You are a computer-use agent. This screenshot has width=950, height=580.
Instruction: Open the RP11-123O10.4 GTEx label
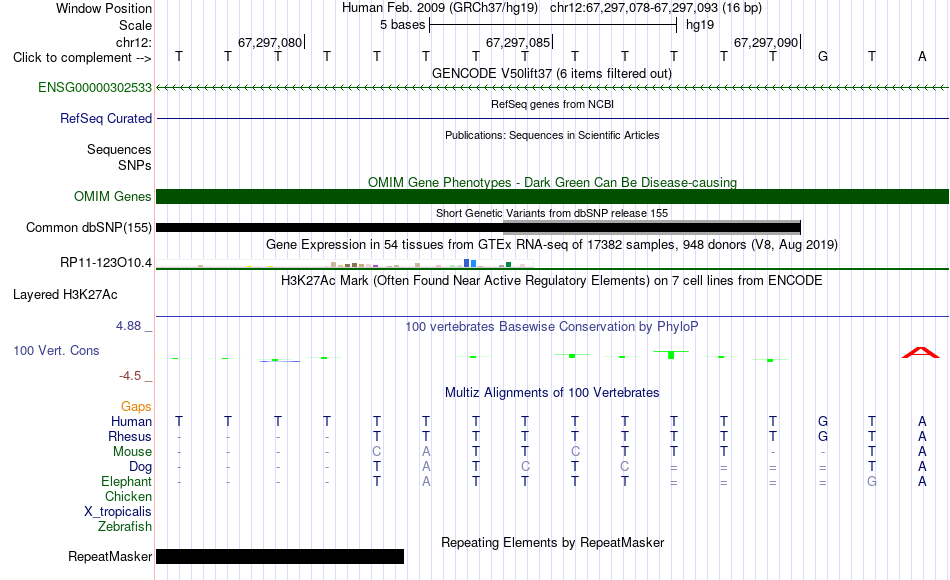[x=105, y=262]
